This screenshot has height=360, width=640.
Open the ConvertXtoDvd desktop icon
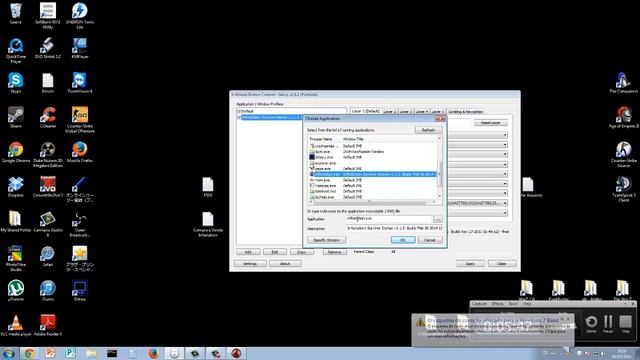[x=48, y=187]
